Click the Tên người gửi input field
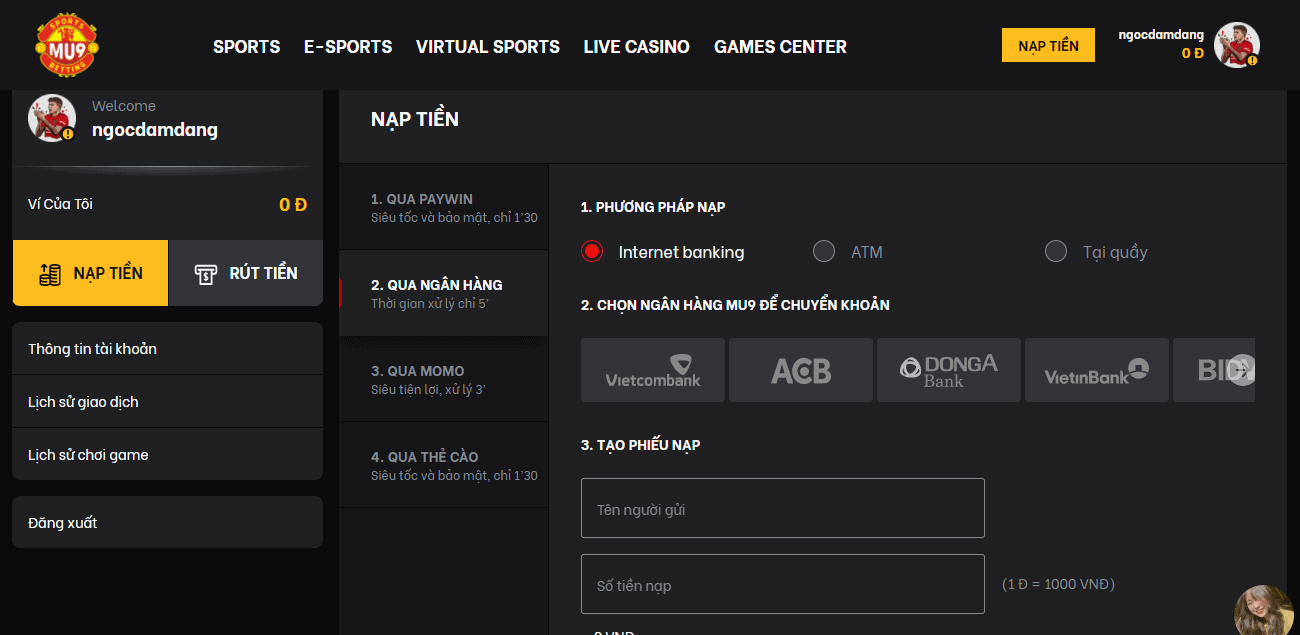Screen dimensions: 1300x635 pyautogui.click(x=782, y=508)
